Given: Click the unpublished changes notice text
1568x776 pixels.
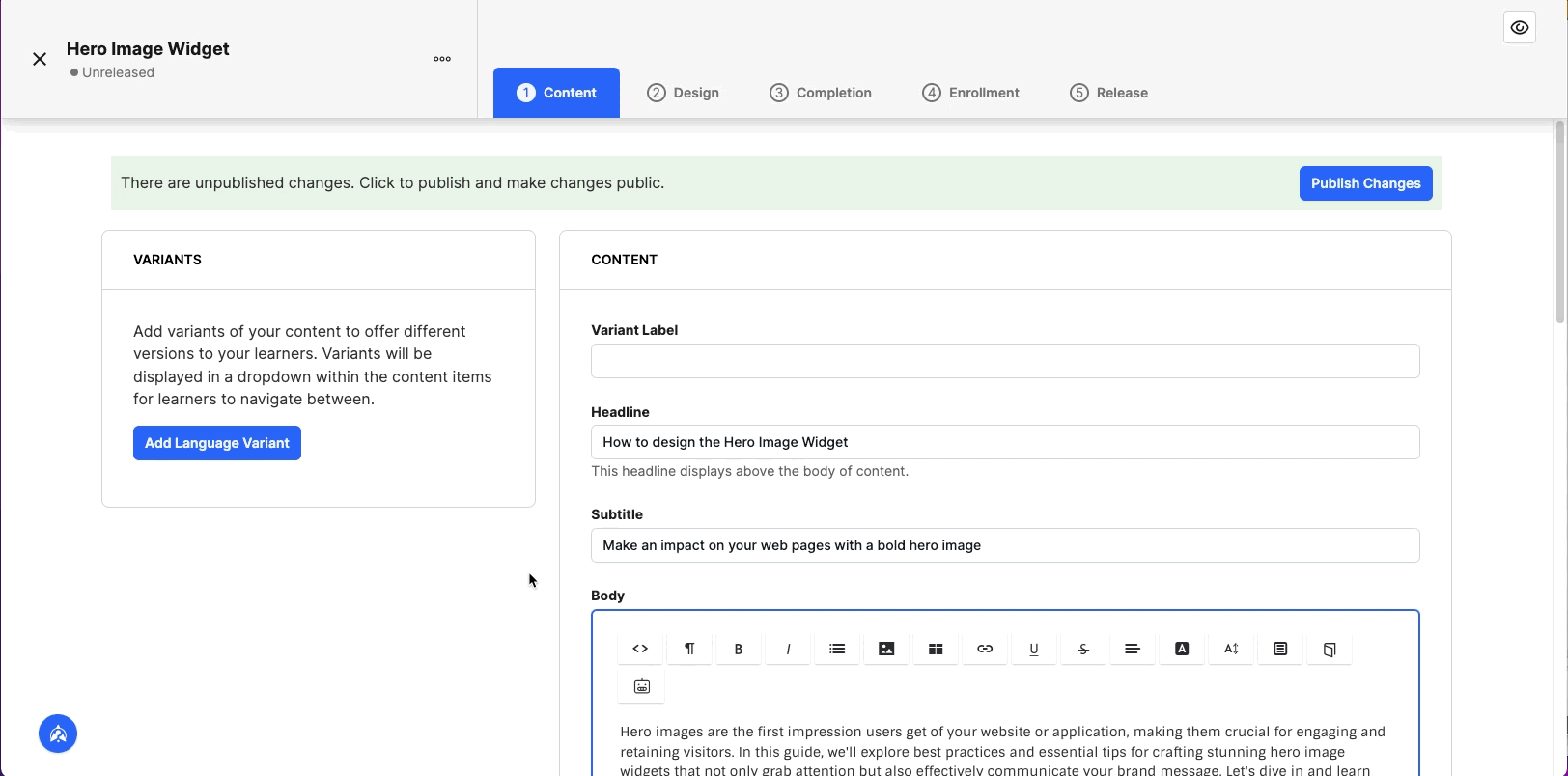Looking at the screenshot, I should coord(392,183).
